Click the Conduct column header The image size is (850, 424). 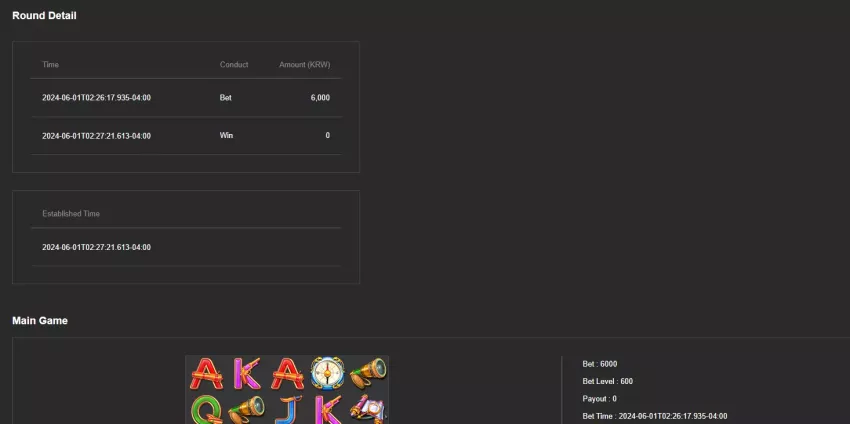click(x=234, y=65)
